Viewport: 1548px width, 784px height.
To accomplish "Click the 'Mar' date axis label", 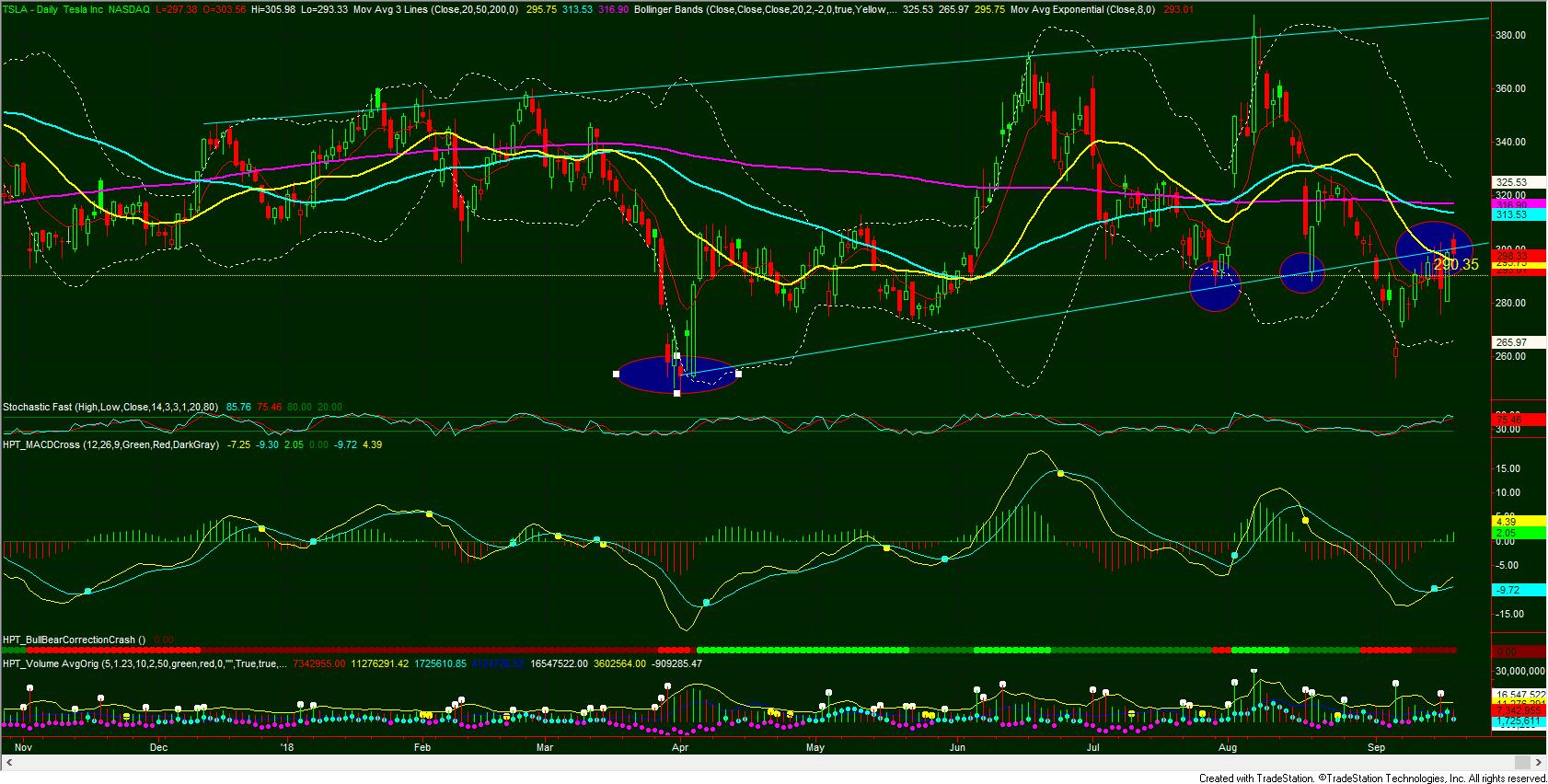I will [544, 747].
